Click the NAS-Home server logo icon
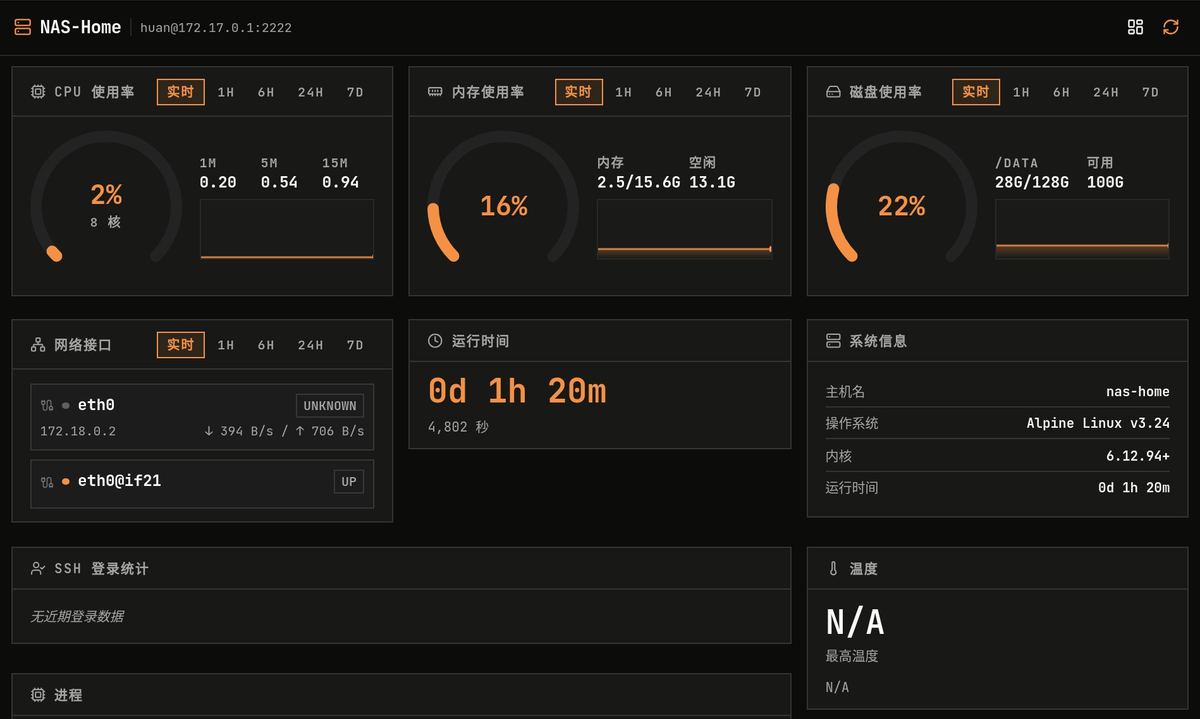 (22, 27)
